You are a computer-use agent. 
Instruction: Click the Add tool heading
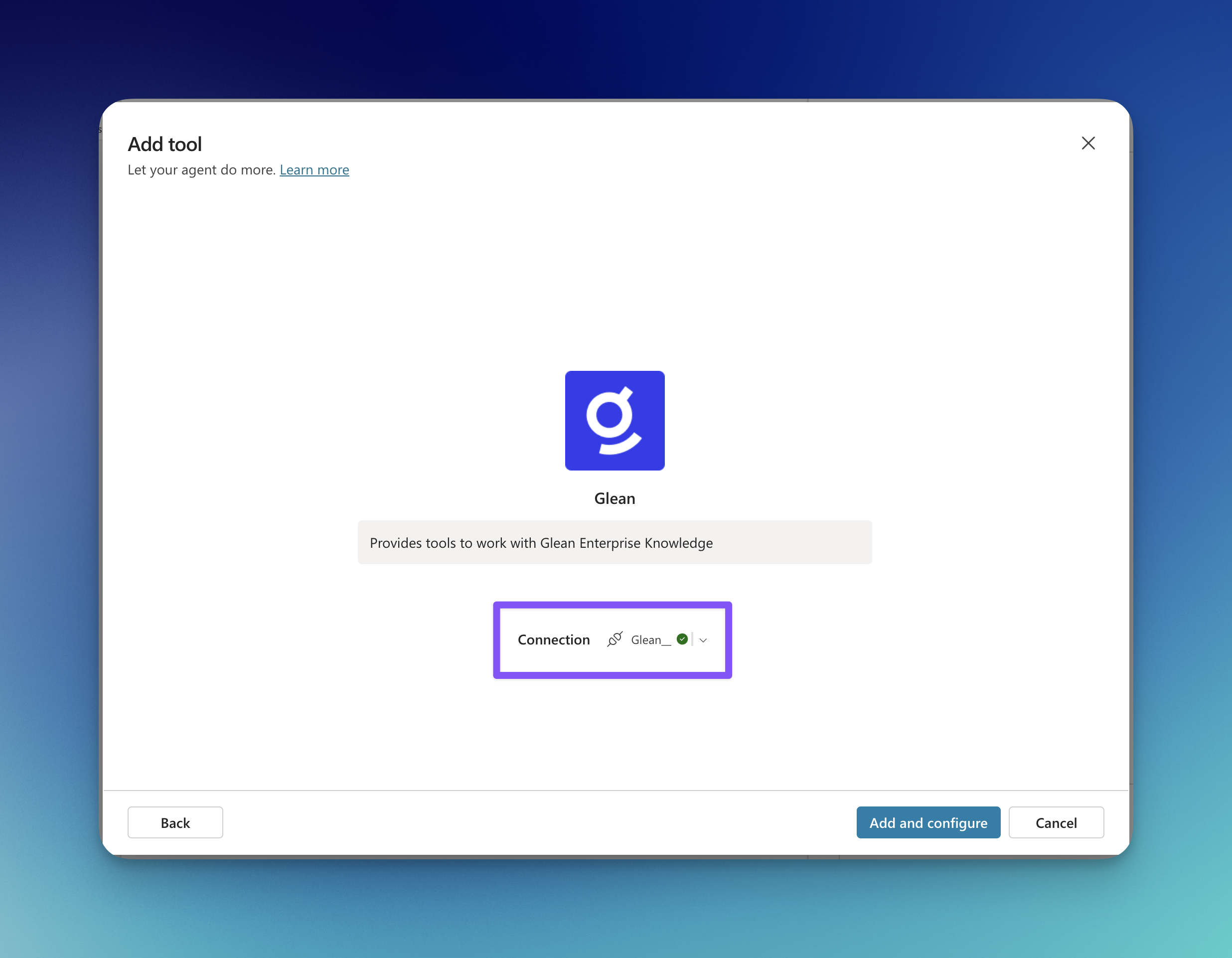(165, 144)
